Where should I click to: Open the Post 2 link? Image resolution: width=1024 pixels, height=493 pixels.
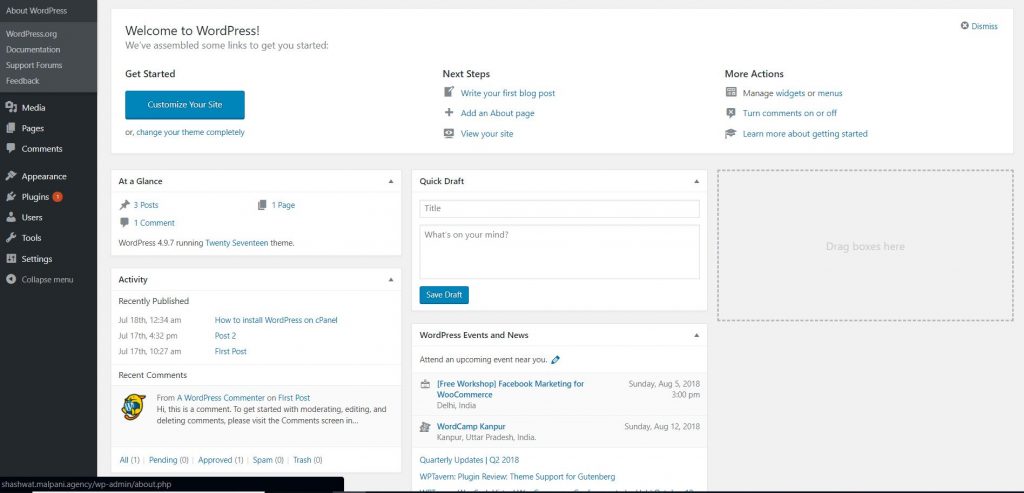coord(225,336)
